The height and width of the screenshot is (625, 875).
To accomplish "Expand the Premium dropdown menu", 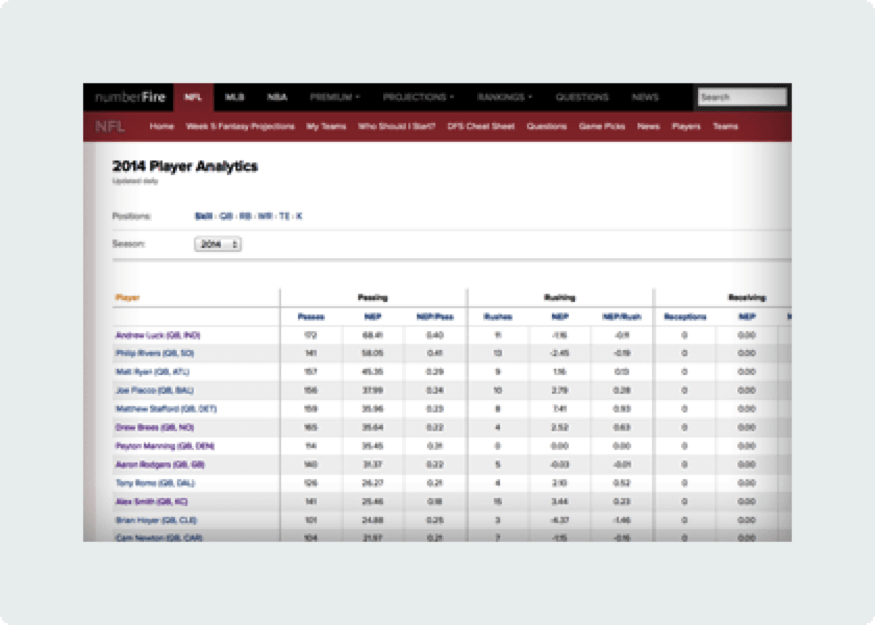I will pos(335,97).
